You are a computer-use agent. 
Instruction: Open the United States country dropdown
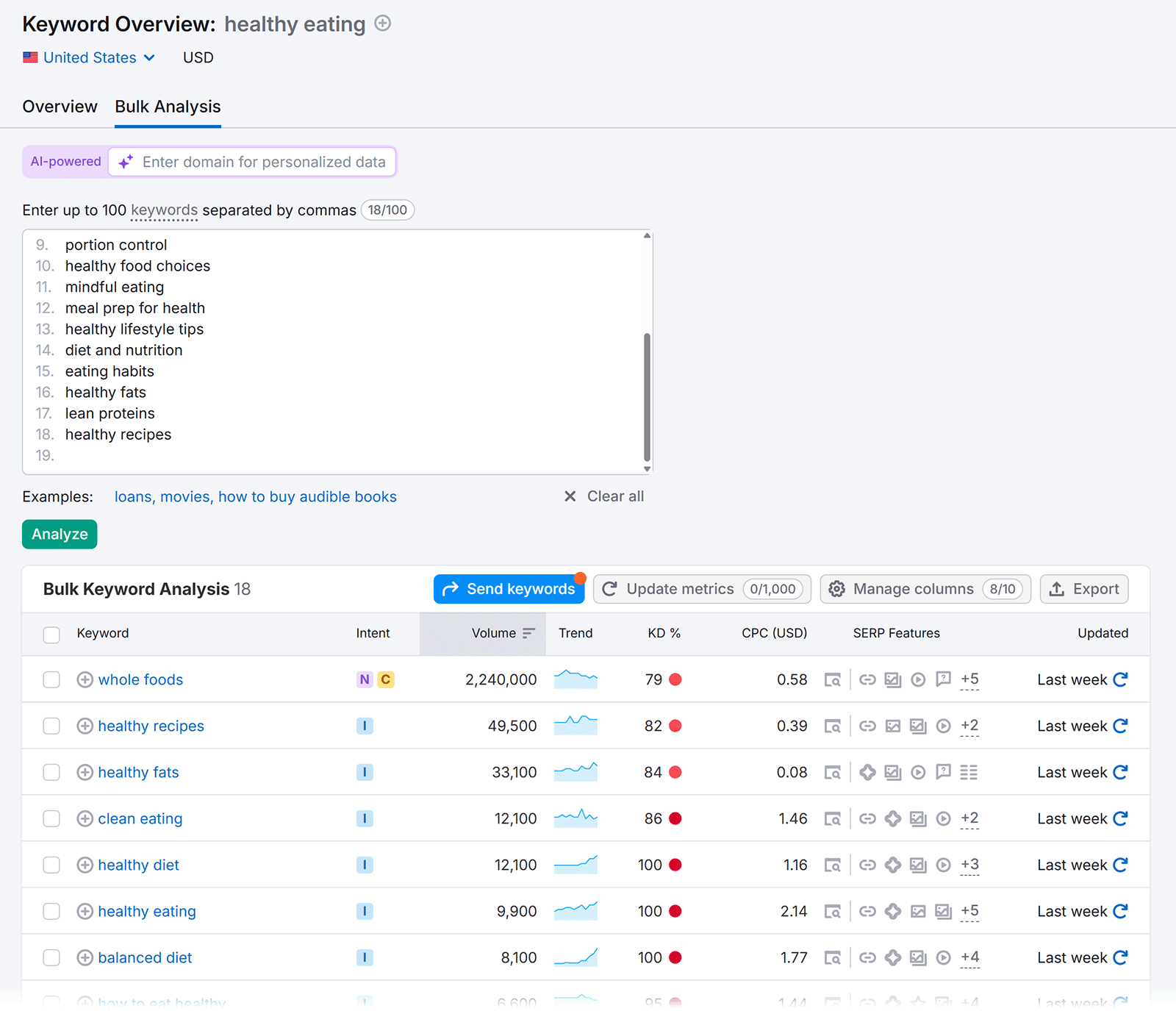[x=89, y=57]
